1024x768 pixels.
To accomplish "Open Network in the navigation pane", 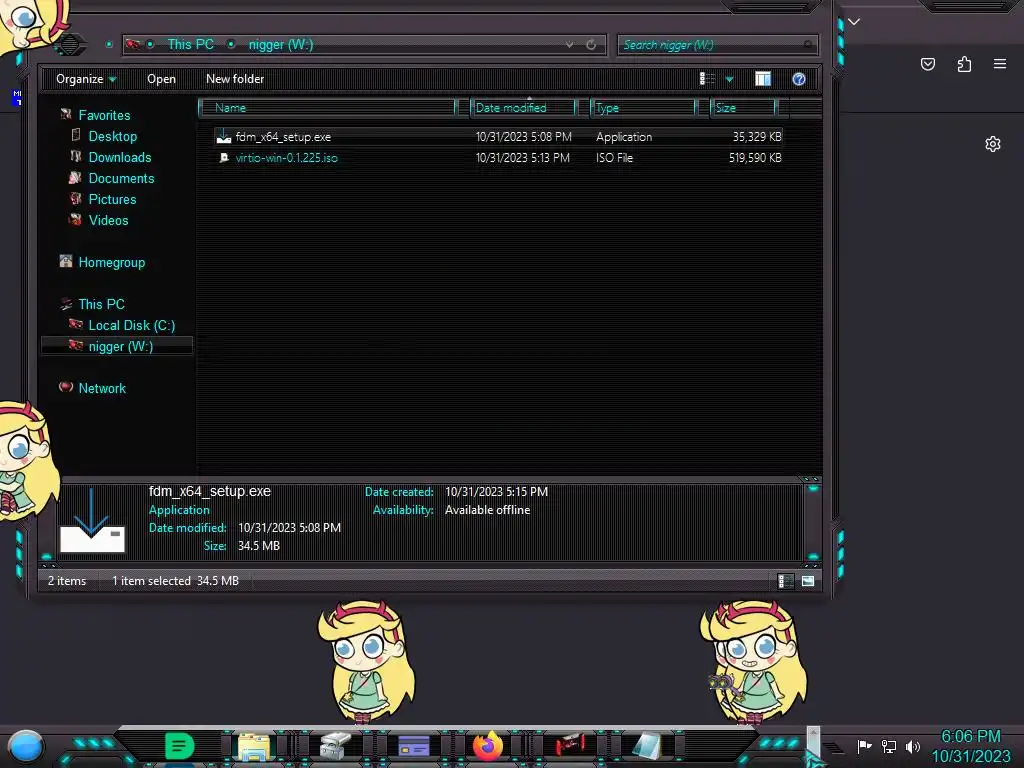I will click(102, 388).
